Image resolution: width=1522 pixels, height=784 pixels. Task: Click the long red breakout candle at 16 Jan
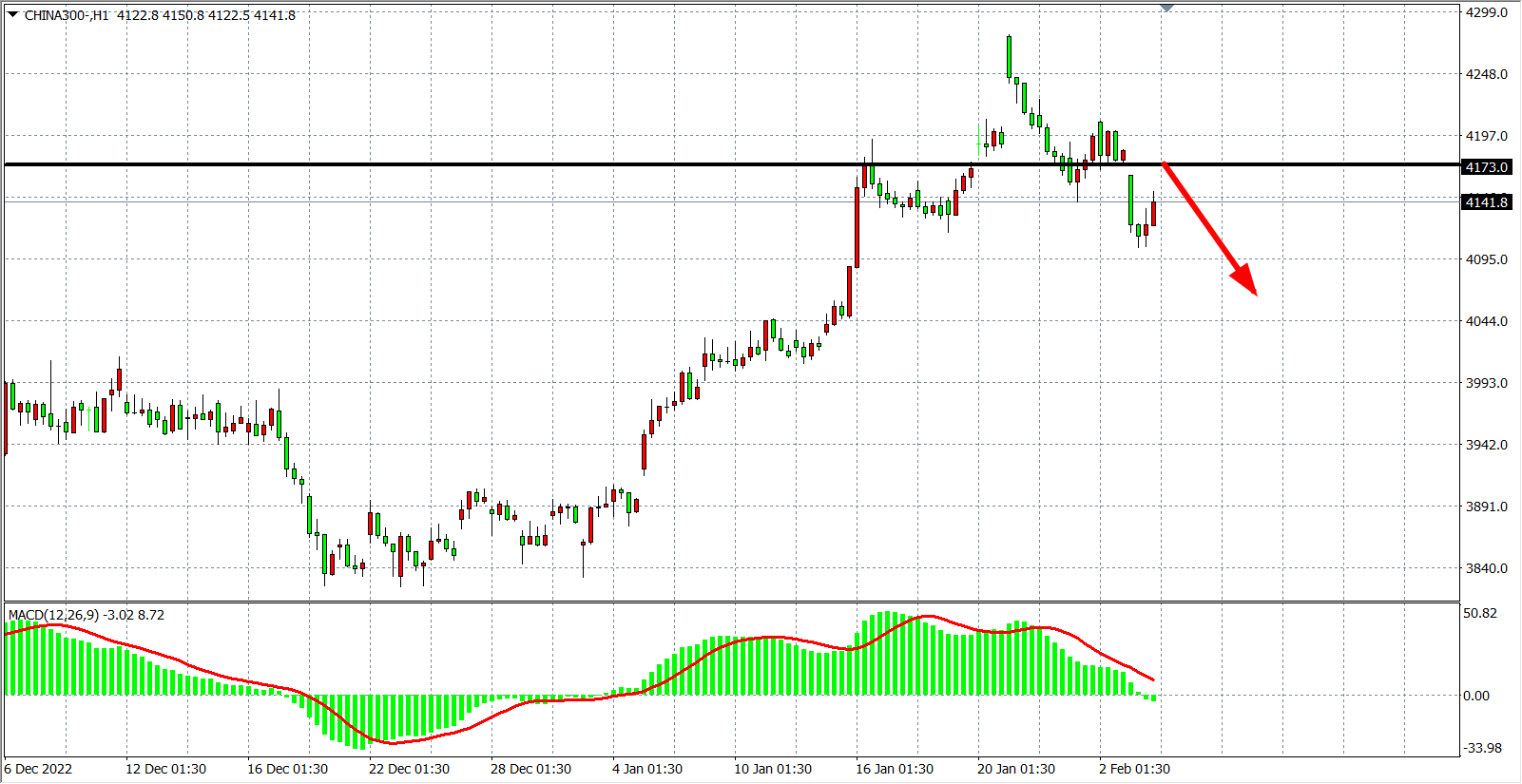coord(857,226)
